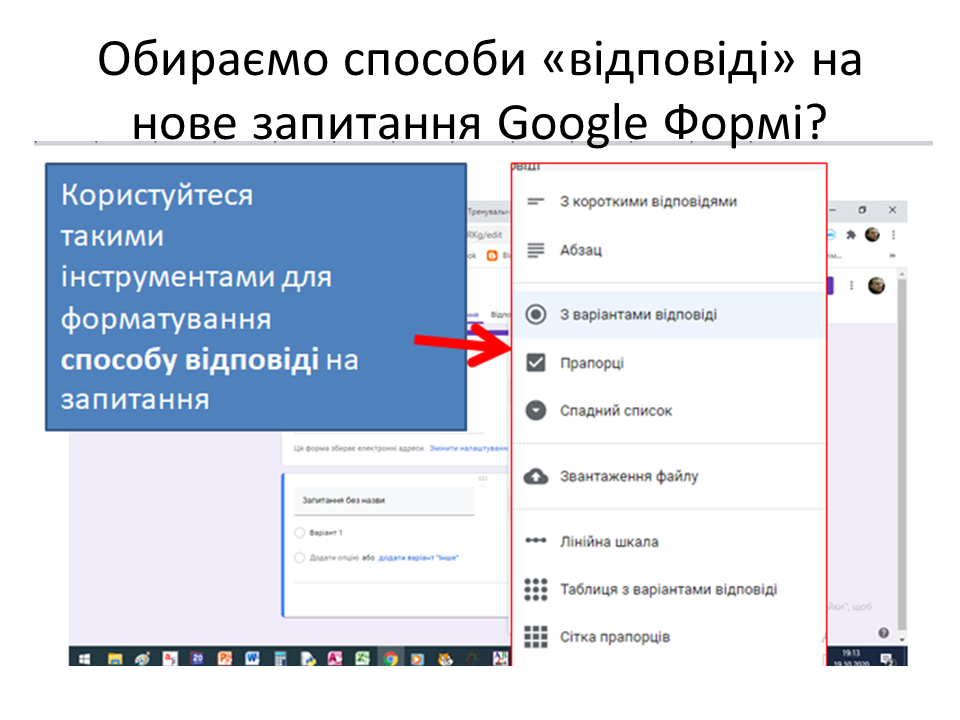
Task: Open Excel from the taskbar
Action: click(x=362, y=659)
